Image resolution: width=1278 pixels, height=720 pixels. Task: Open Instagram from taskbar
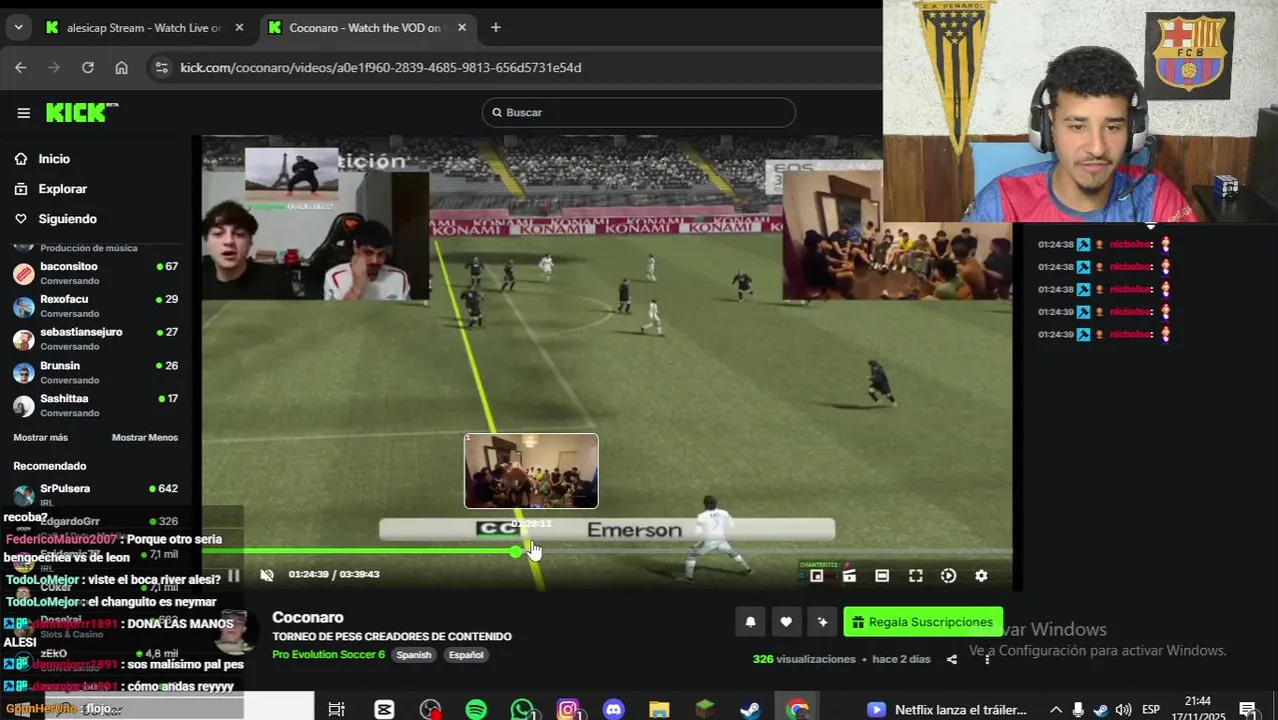pyautogui.click(x=568, y=710)
